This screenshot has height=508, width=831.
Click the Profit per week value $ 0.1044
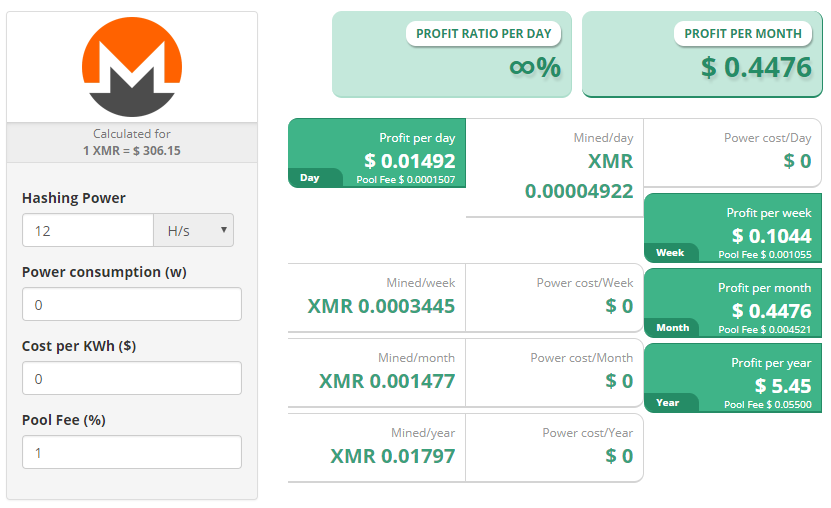tap(772, 236)
